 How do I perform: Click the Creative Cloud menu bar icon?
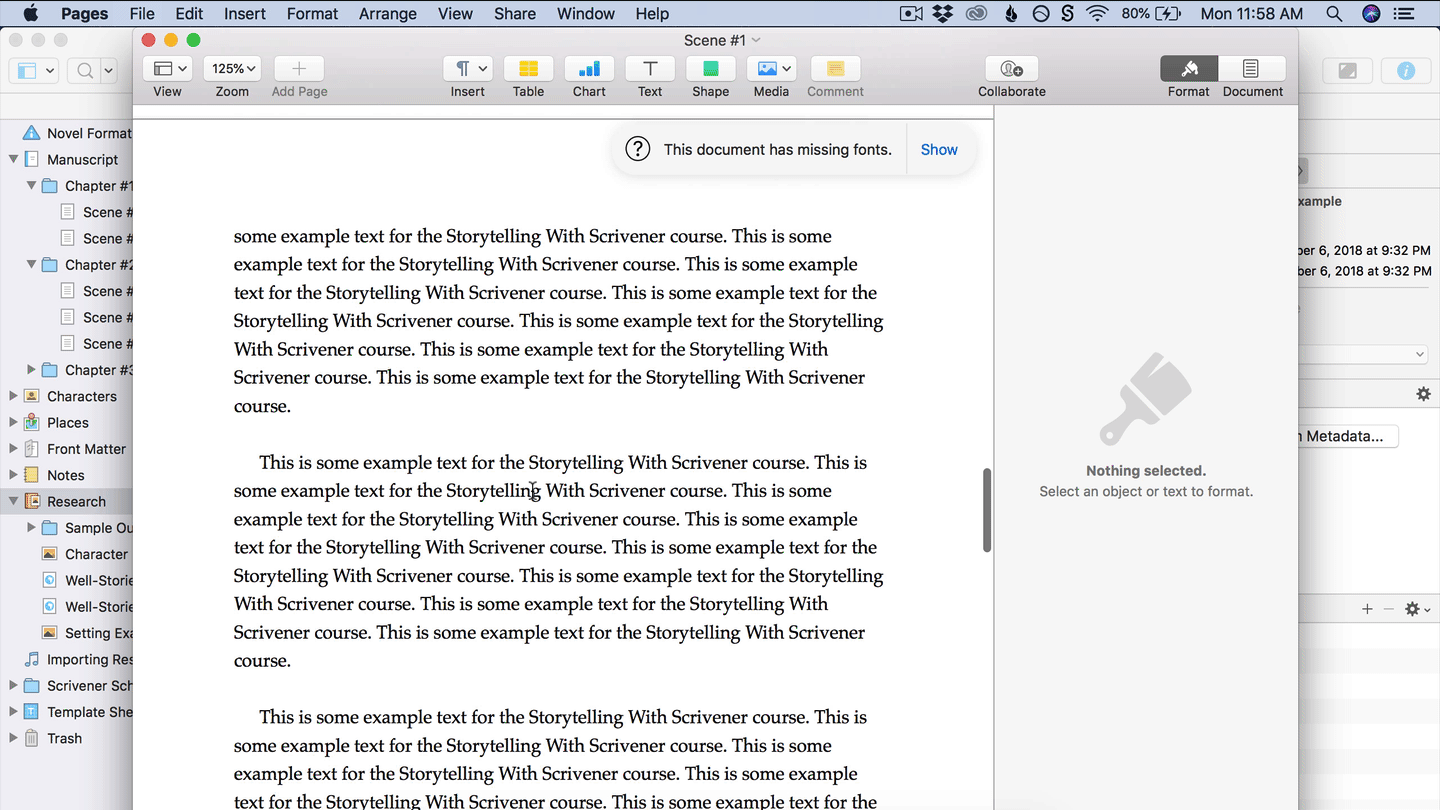tap(976, 14)
